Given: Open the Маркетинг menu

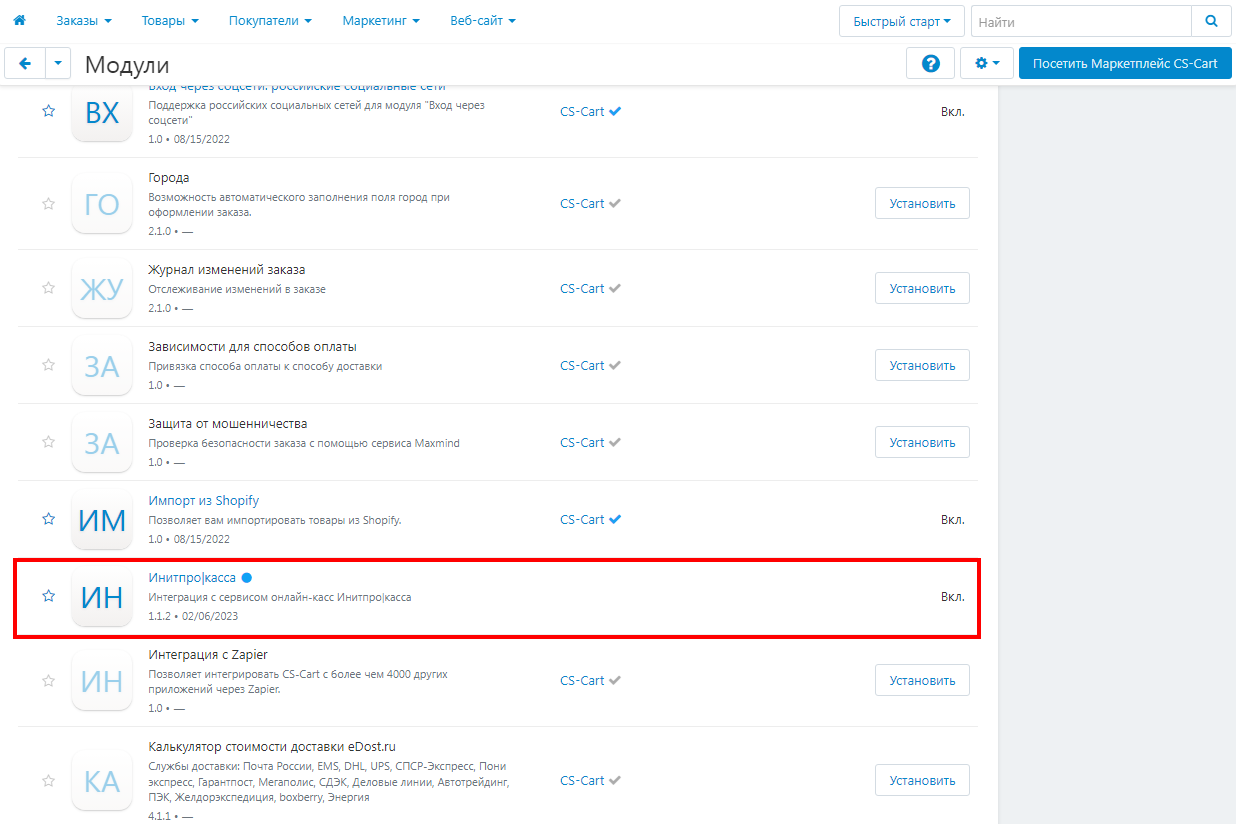Looking at the screenshot, I should pos(381,20).
